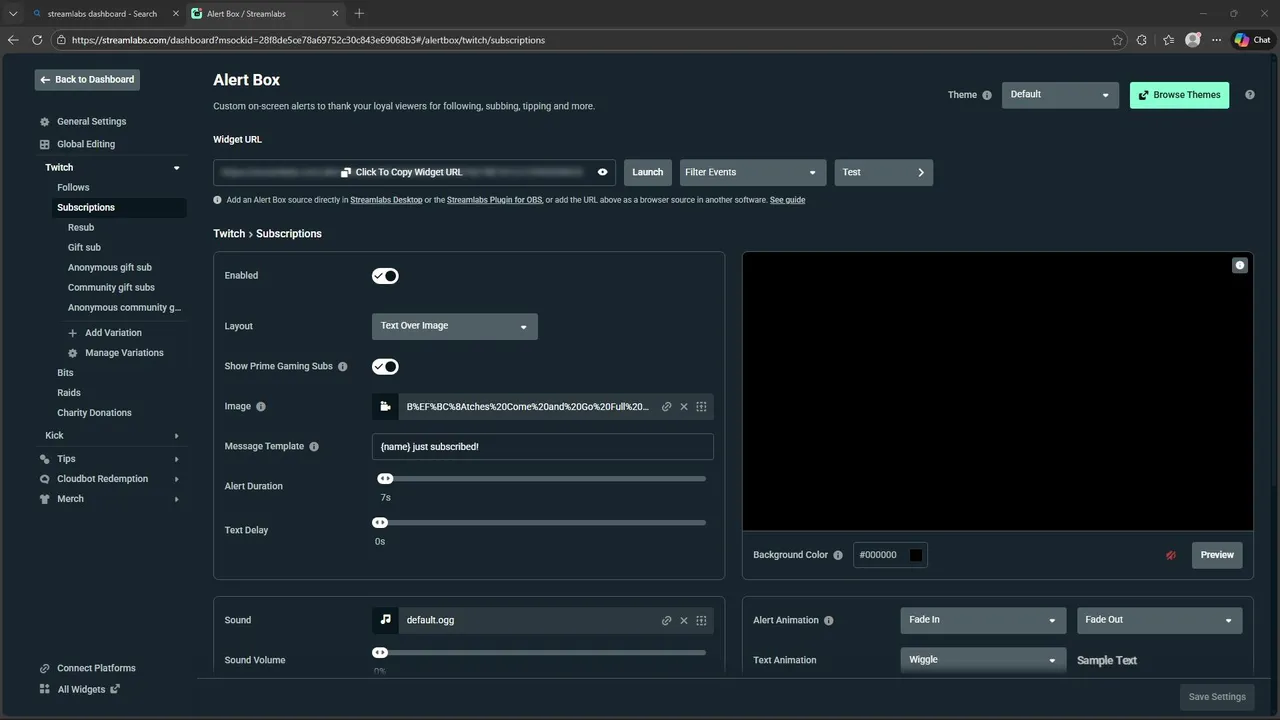Click the Preview button
This screenshot has width=1280, height=720.
[x=1217, y=555]
